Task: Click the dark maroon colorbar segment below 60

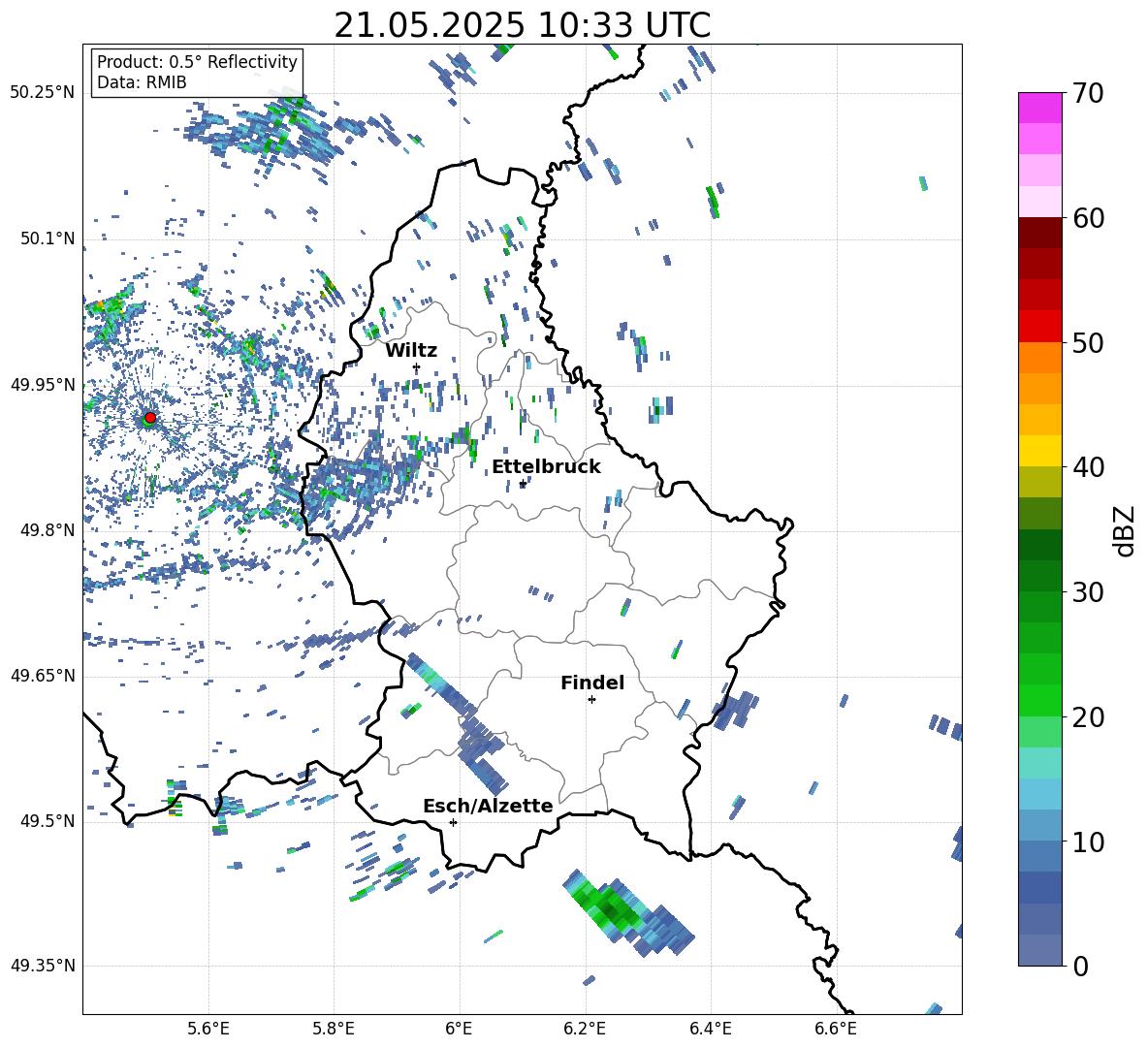Action: pos(1039,233)
